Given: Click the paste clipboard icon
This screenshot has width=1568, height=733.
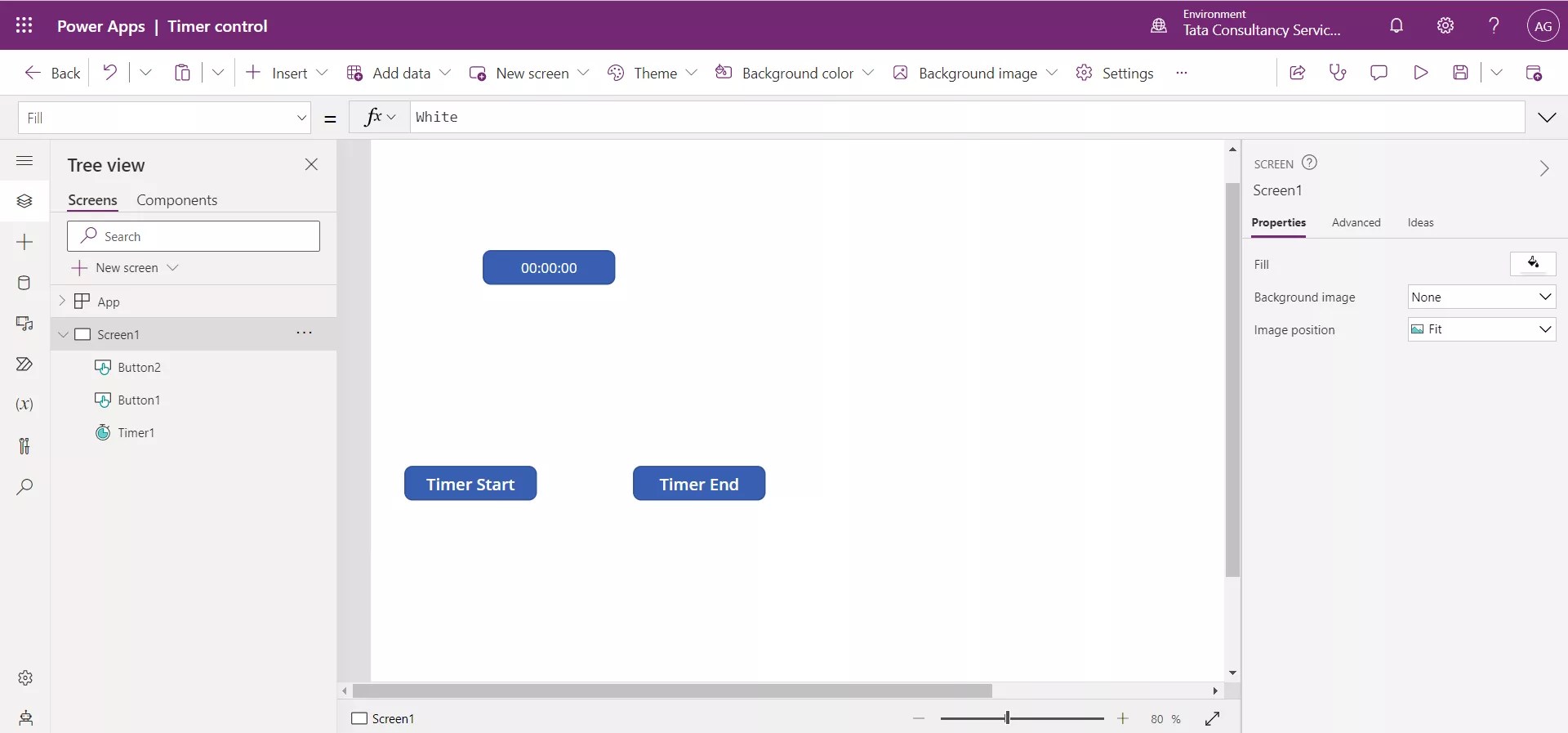Looking at the screenshot, I should pyautogui.click(x=182, y=73).
